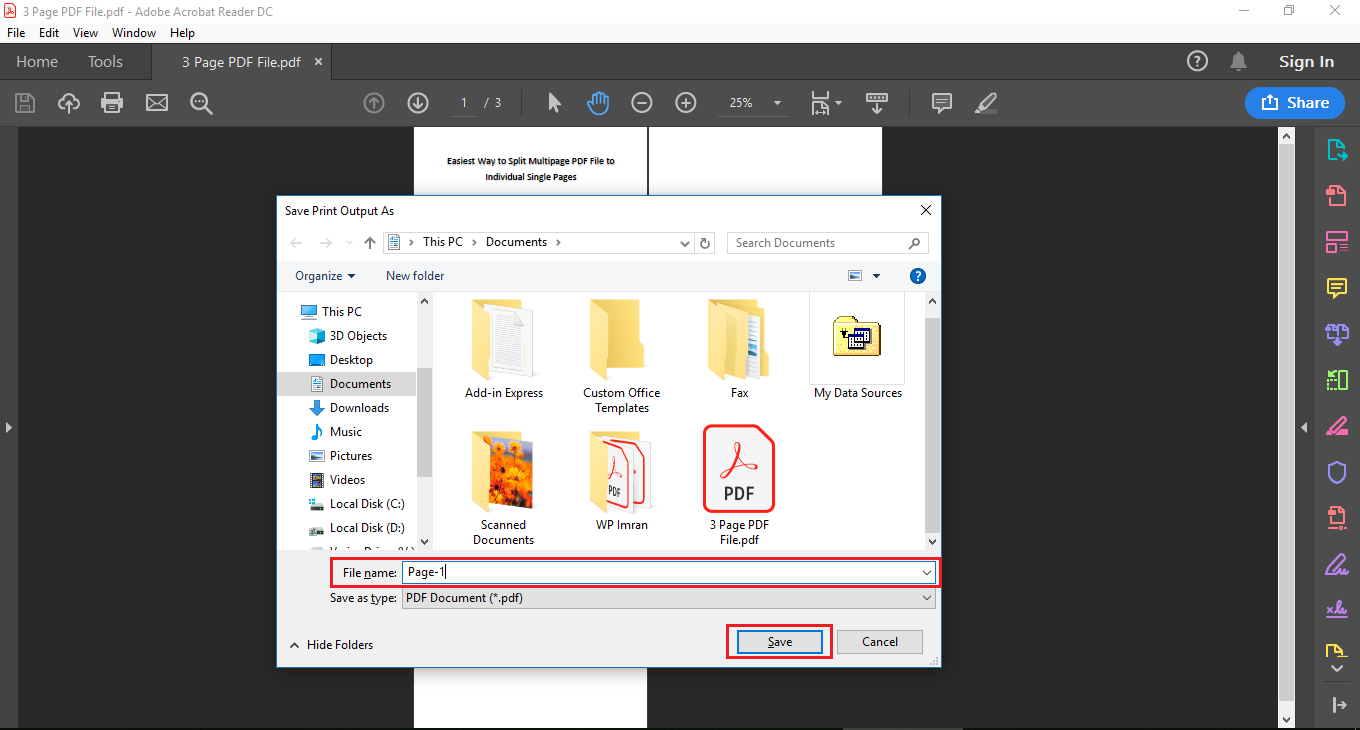Viewport: 1360px width, 730px height.
Task: Close the 3 Page PDF File.pdf tab
Action: coord(319,62)
